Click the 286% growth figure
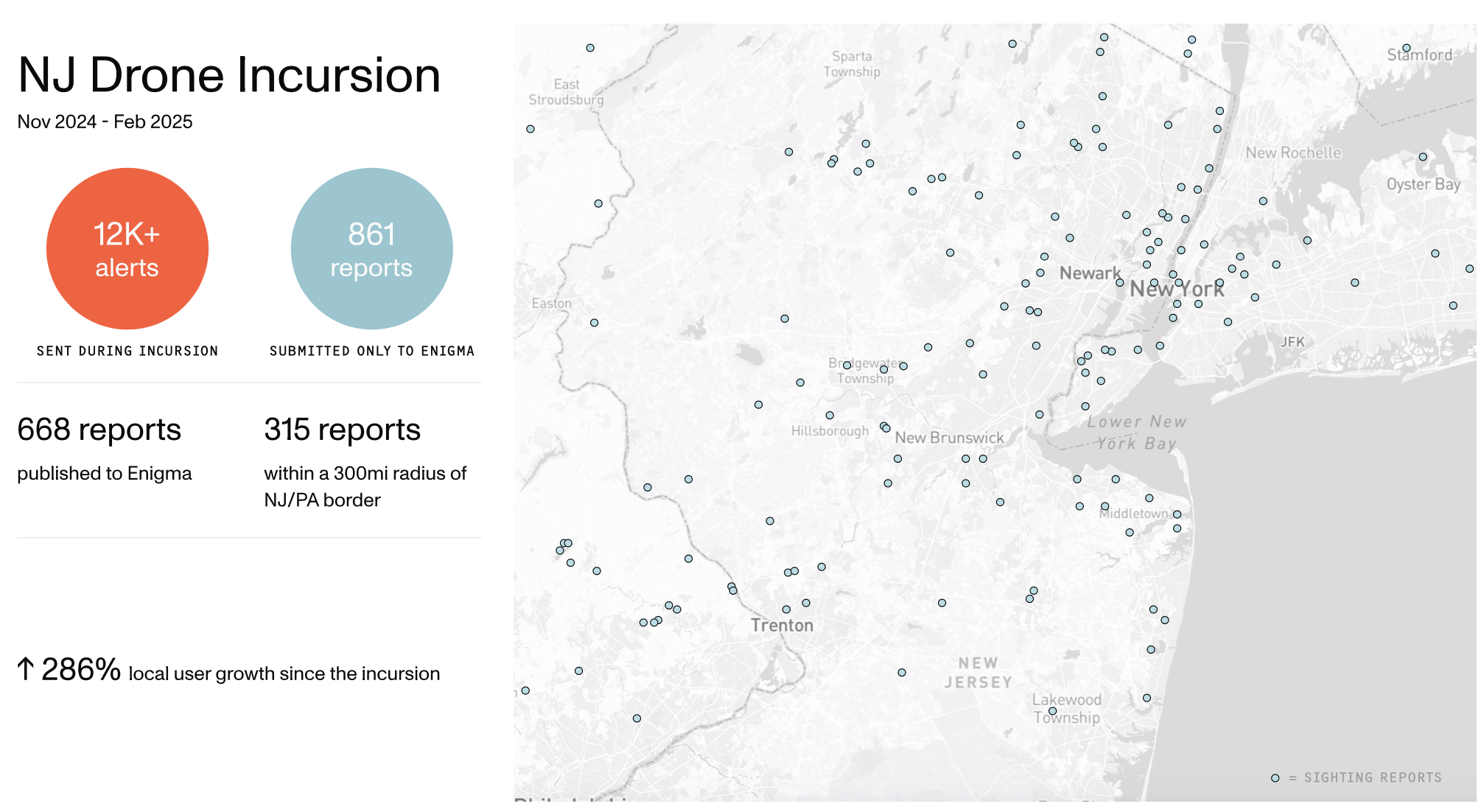 pos(80,670)
